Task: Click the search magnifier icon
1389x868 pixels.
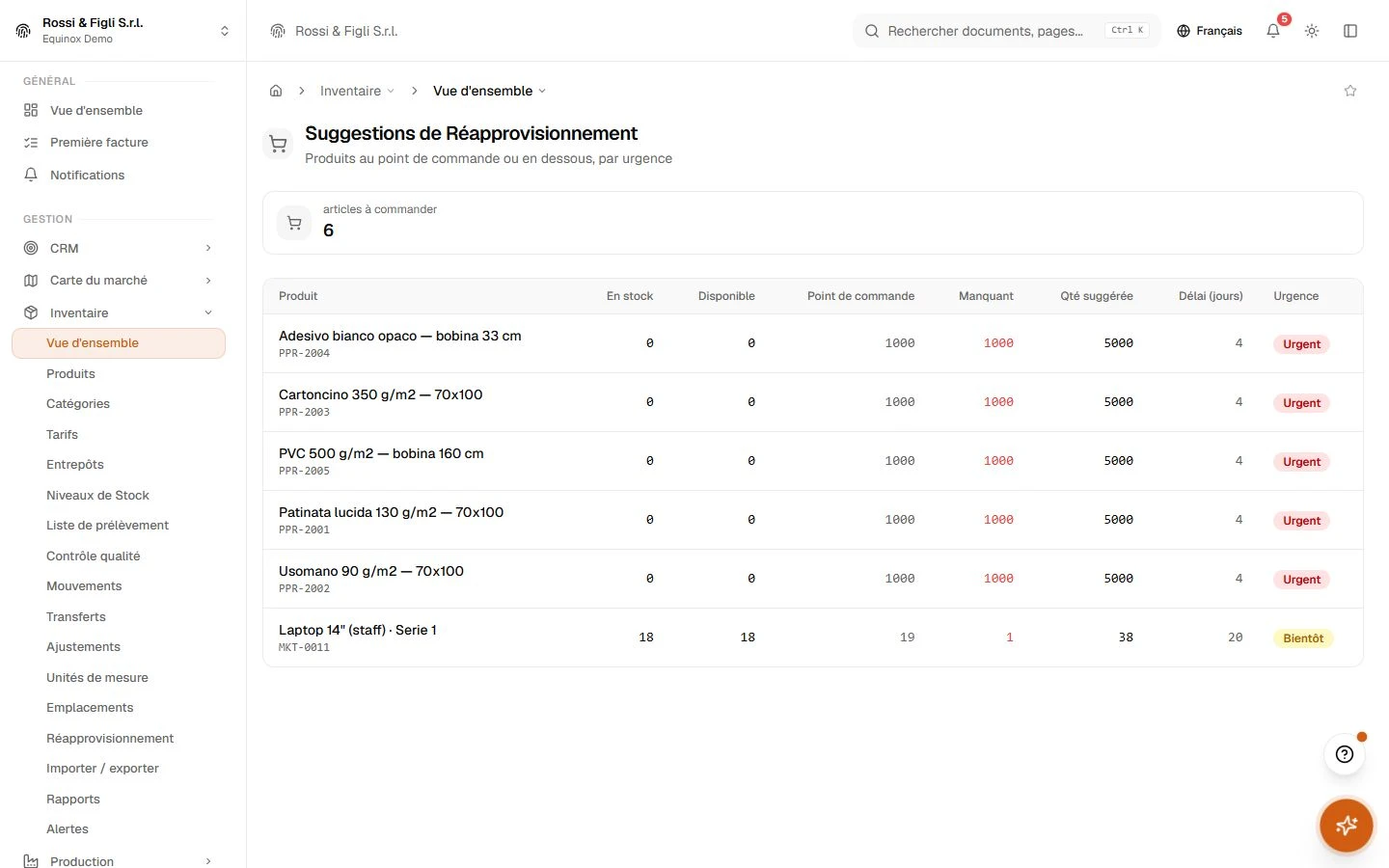Action: (872, 31)
